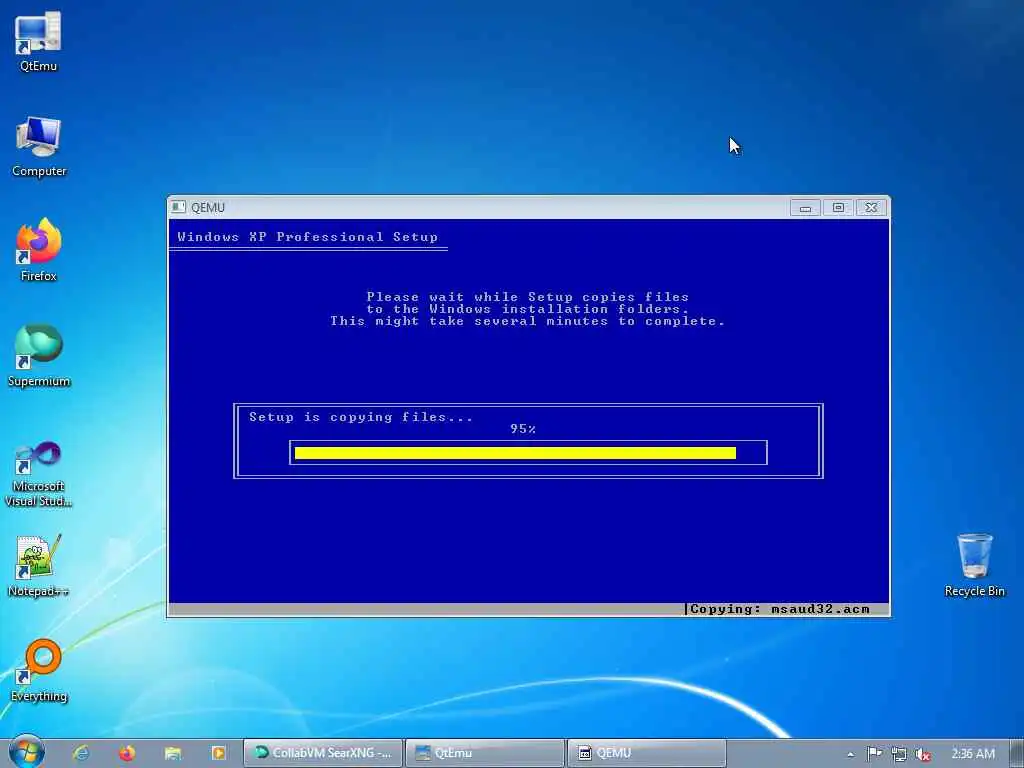Show hidden system tray icons
The width and height of the screenshot is (1024, 768).
[x=850, y=754]
